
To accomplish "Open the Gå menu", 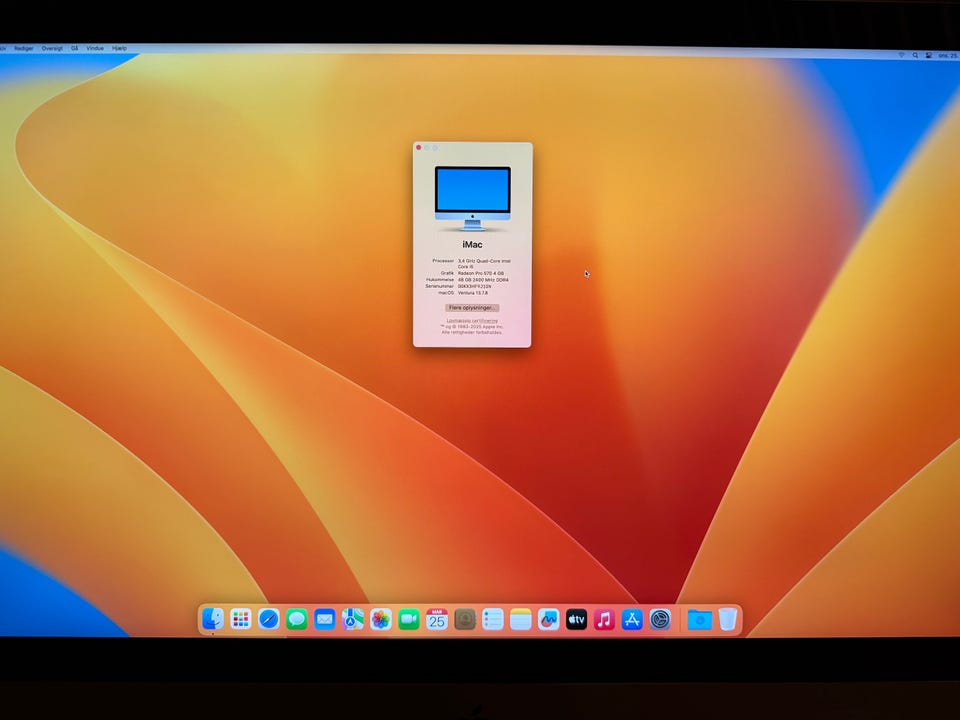I will (74, 48).
